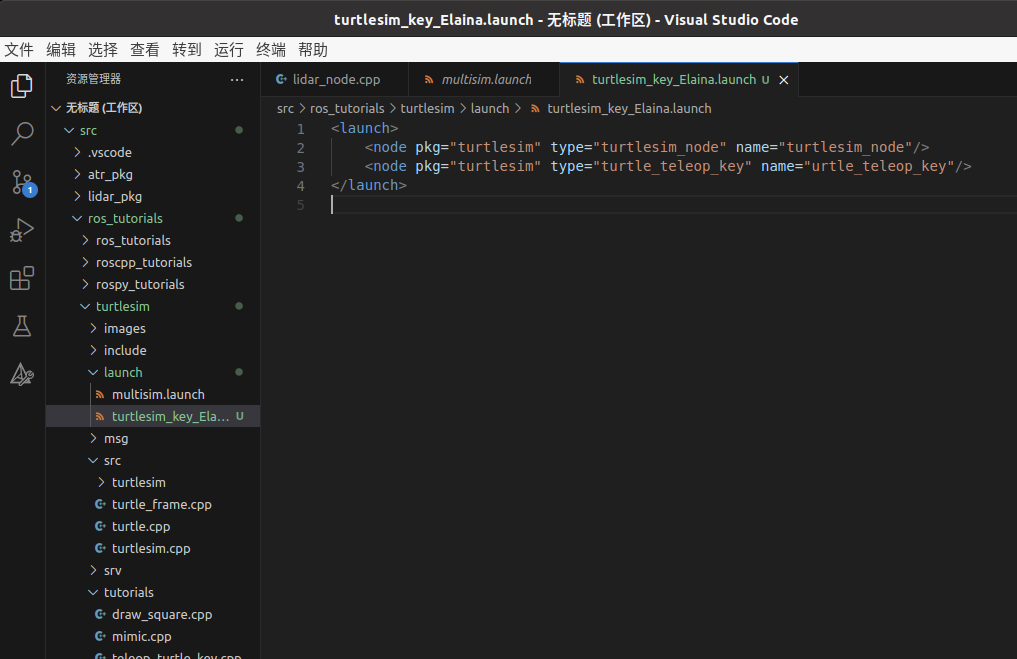The height and width of the screenshot is (659, 1017).
Task: Open turtle.cpp from the file tree
Action: [153, 526]
